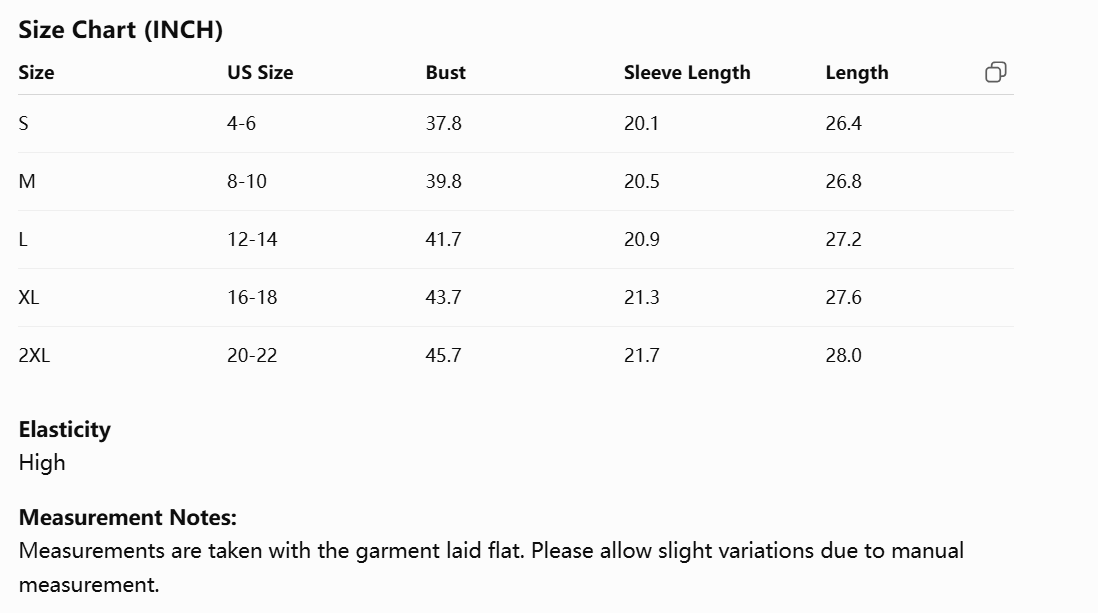The image size is (1098, 613).
Task: Click the Measurement Notes heading
Action: click(x=127, y=518)
